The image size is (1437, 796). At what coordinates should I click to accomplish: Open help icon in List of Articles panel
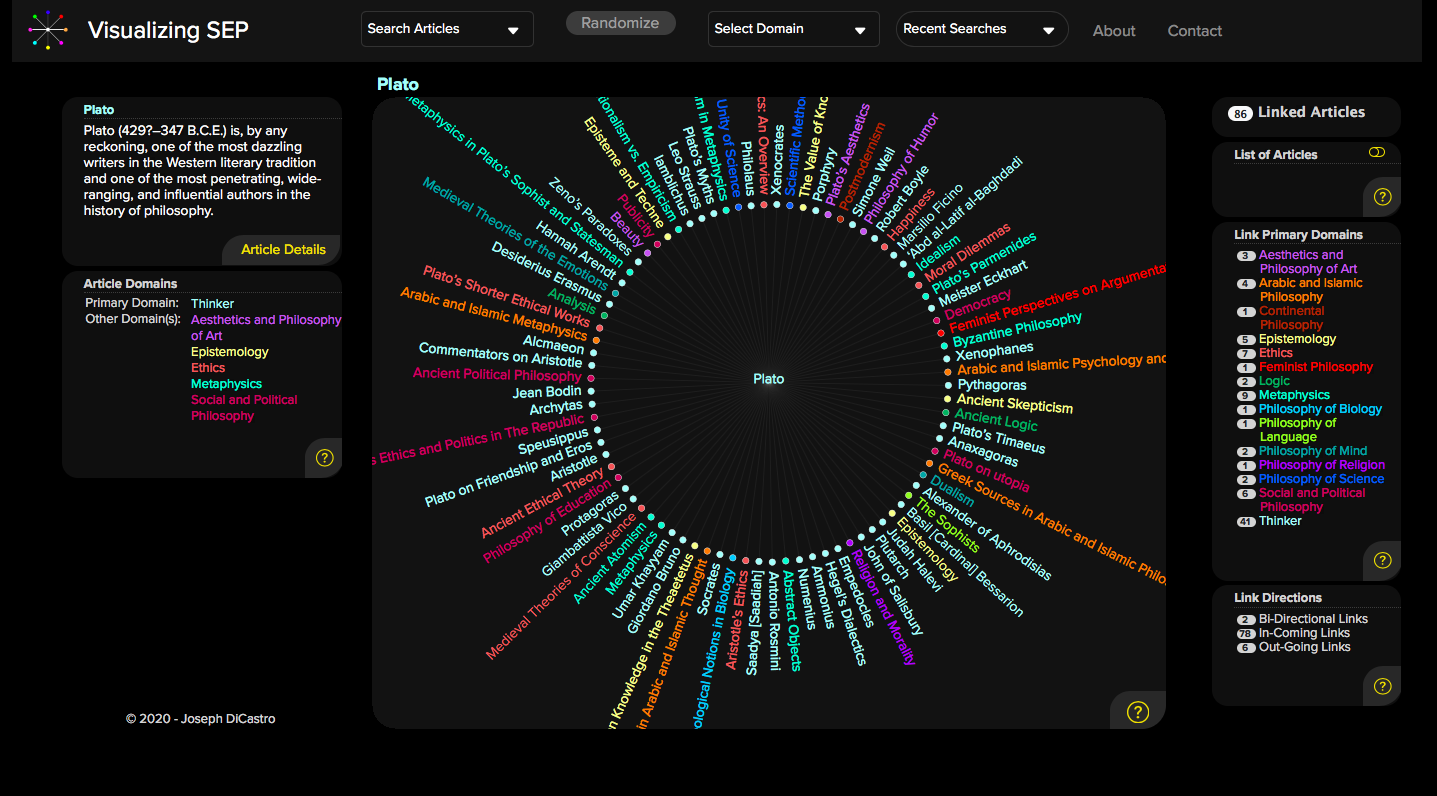1382,197
